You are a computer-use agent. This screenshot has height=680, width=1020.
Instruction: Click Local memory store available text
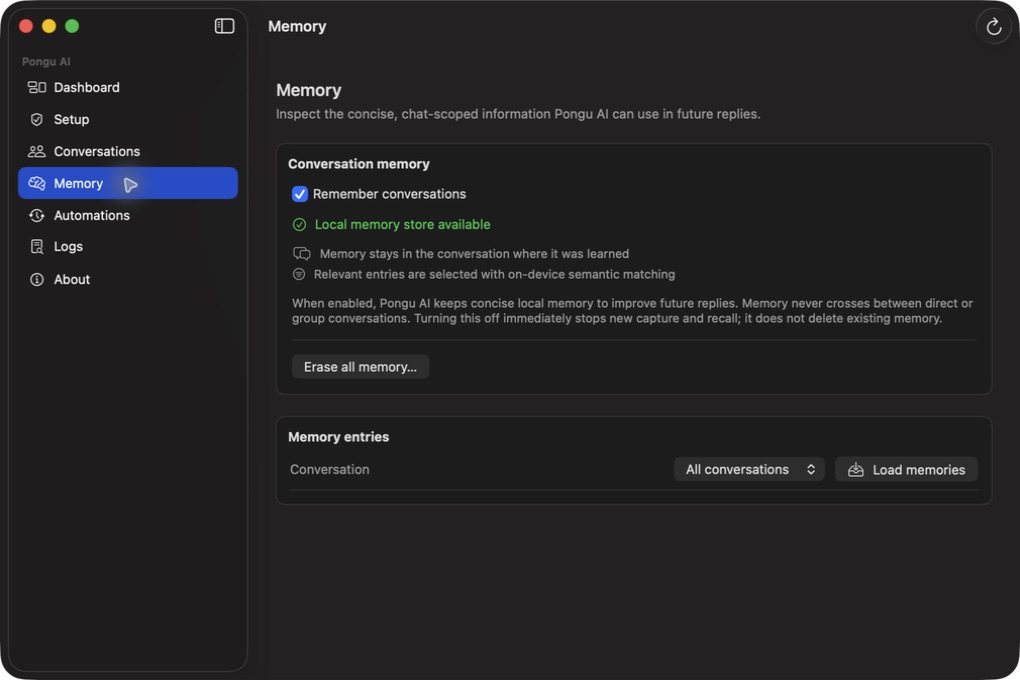(x=403, y=224)
